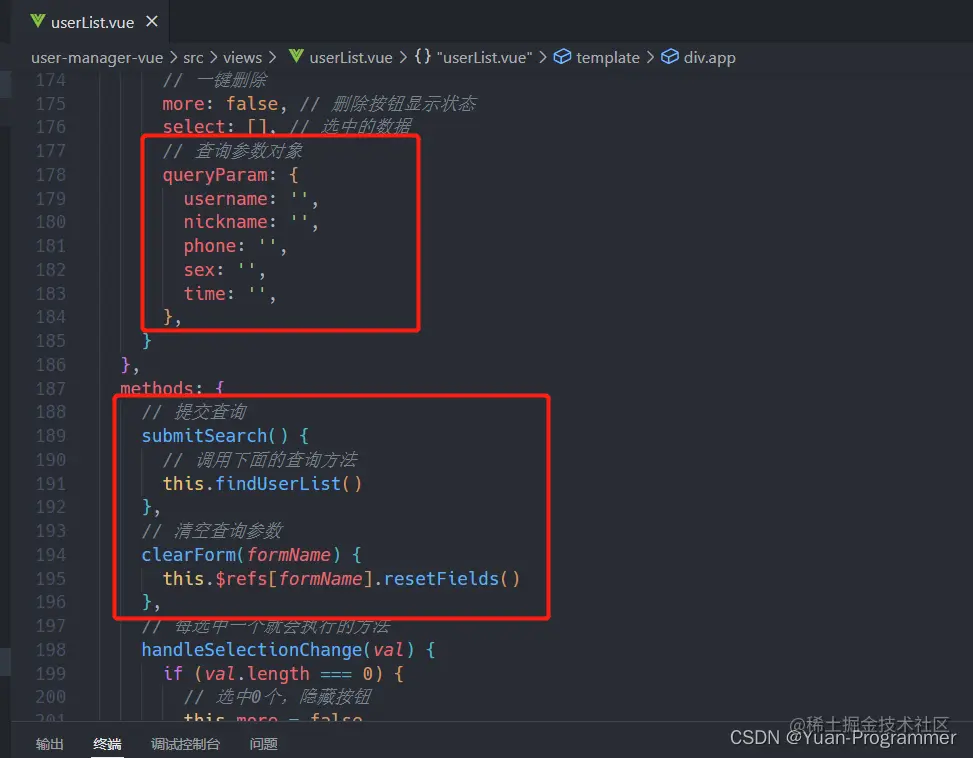This screenshot has height=758, width=973.
Task: Click Vue logo icon in breadcrumb
Action: coord(296,57)
